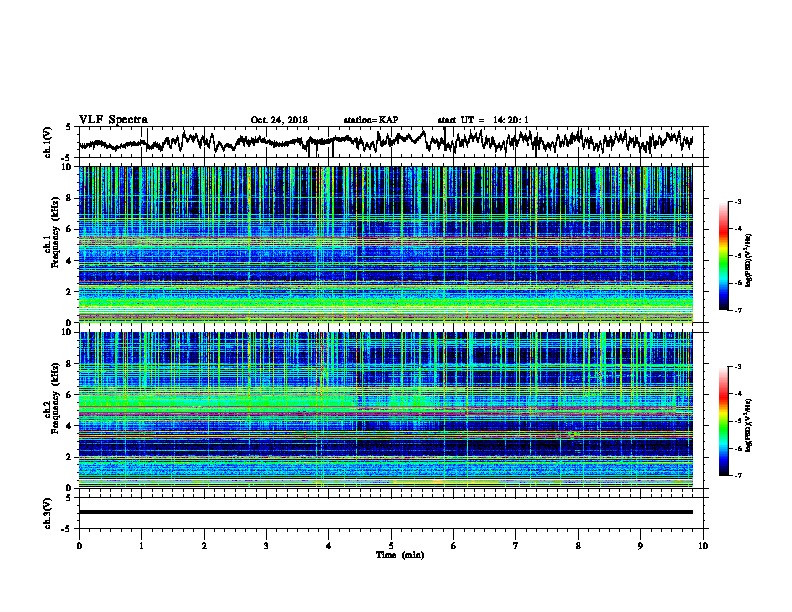Image resolution: width=792 pixels, height=612 pixels.
Task: Select the "ch.3(V)" axis label
Action: pos(48,513)
